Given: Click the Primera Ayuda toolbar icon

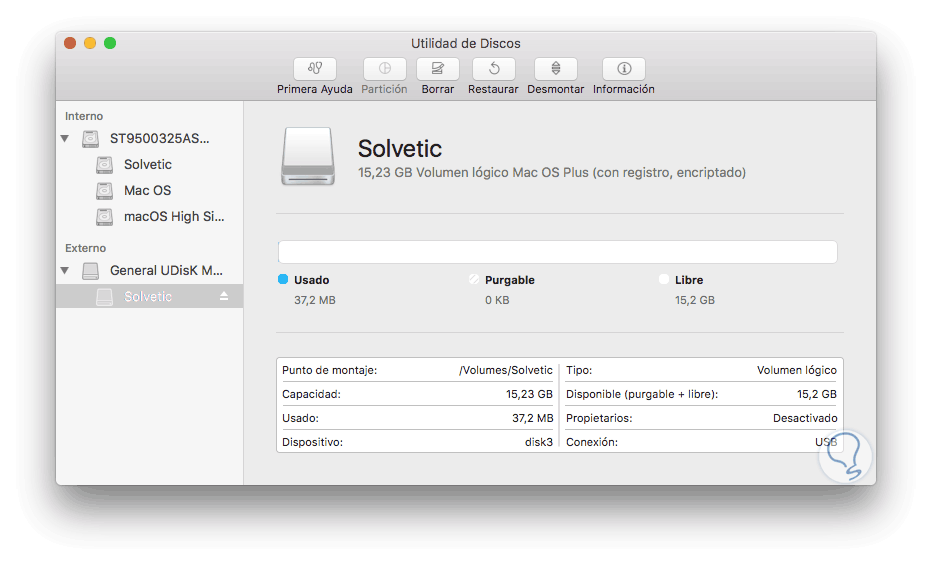Looking at the screenshot, I should 315,69.
